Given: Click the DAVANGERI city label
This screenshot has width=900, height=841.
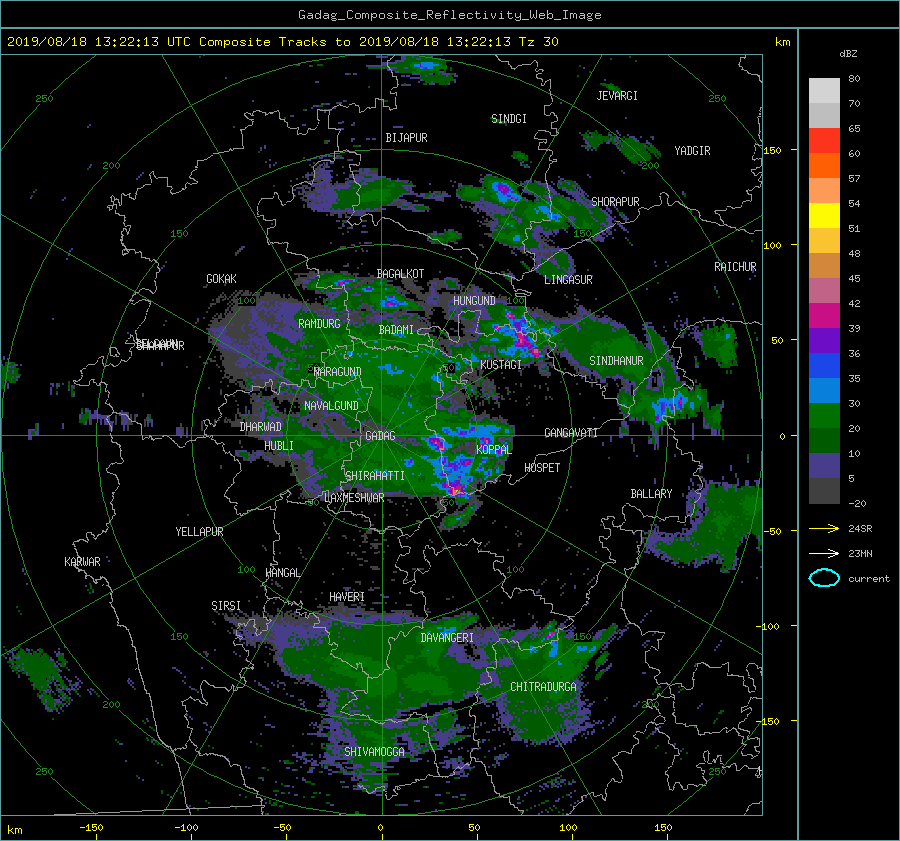Looking at the screenshot, I should (447, 638).
